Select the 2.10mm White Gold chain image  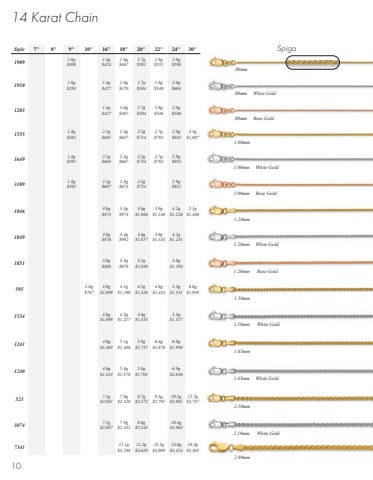point(291,424)
